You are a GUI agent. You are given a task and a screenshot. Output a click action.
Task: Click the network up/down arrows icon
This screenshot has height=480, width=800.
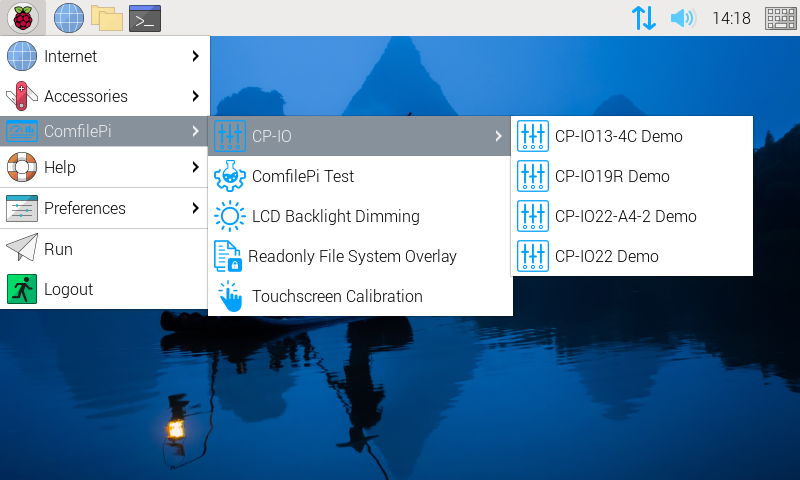(644, 18)
